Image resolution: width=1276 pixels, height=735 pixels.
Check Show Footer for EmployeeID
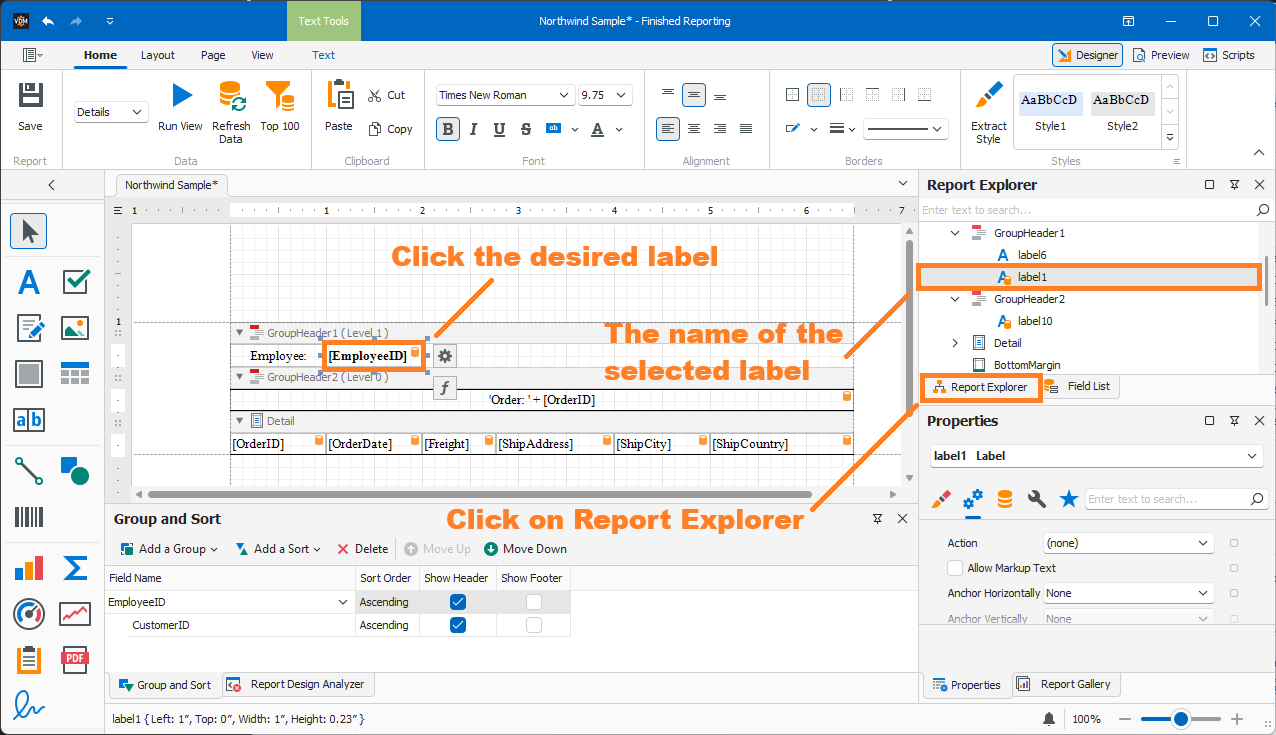(533, 601)
